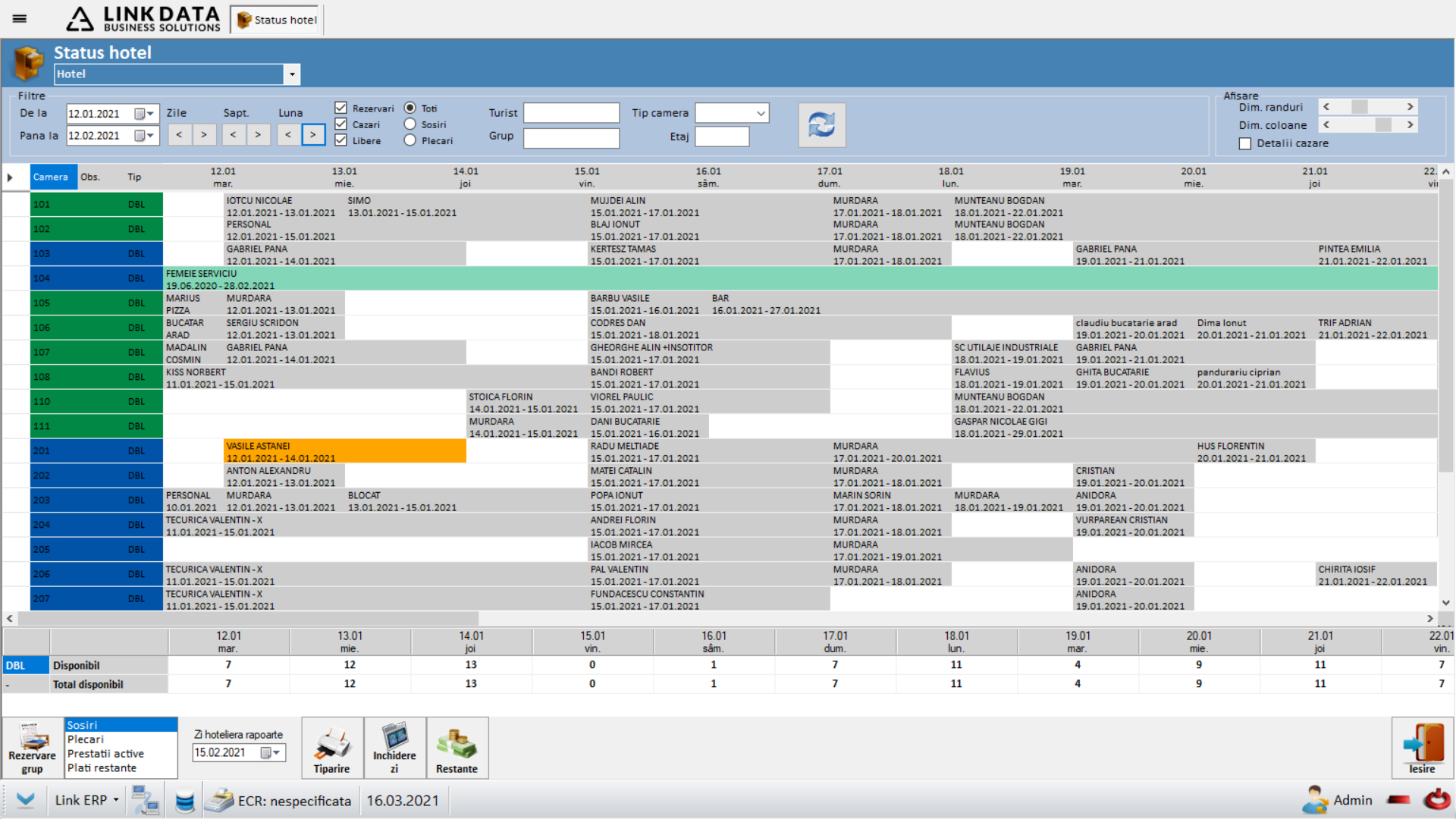Click the Rezervare grup icon
This screenshot has width=1456, height=819.
point(32,748)
